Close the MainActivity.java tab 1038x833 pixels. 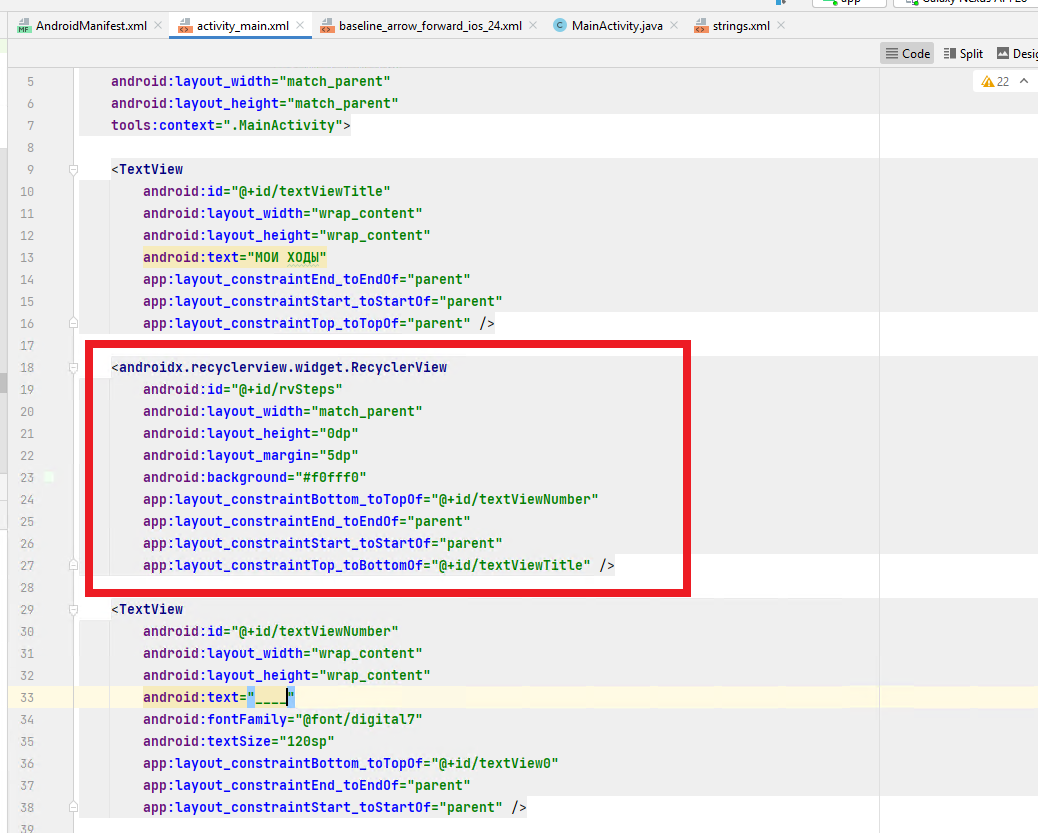(674, 25)
